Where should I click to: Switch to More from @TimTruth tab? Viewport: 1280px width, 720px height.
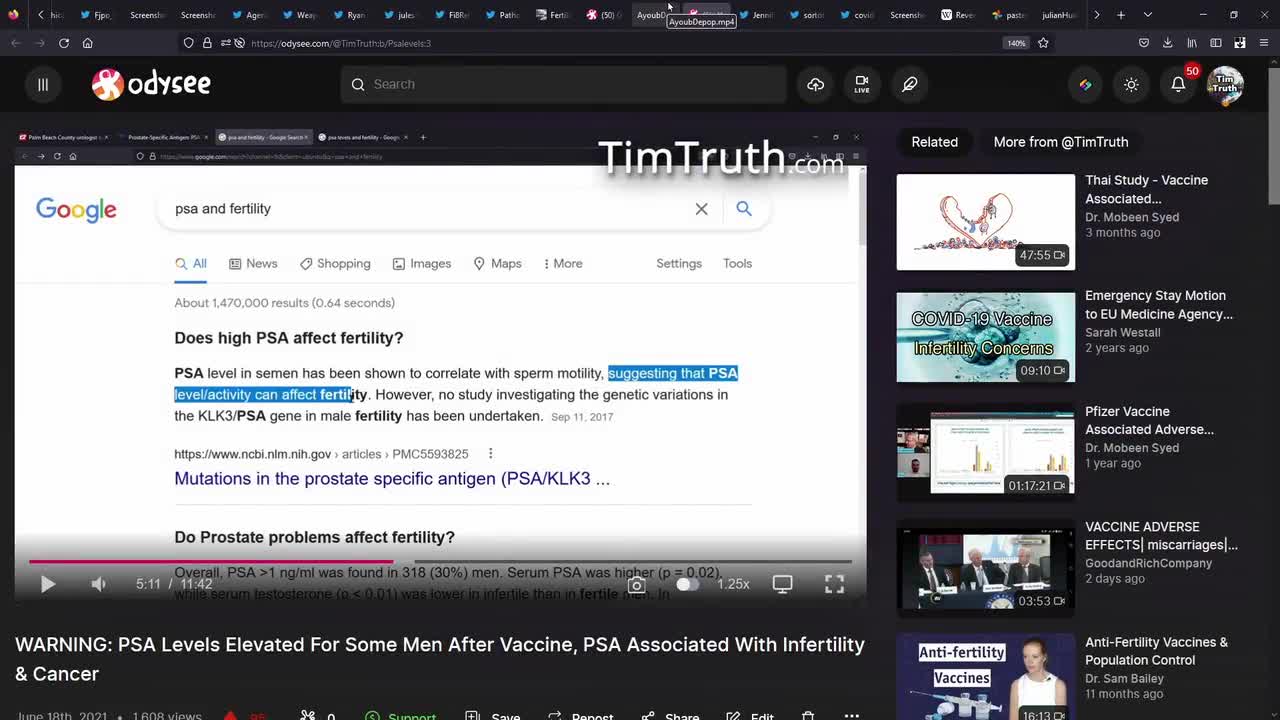[x=1060, y=142]
